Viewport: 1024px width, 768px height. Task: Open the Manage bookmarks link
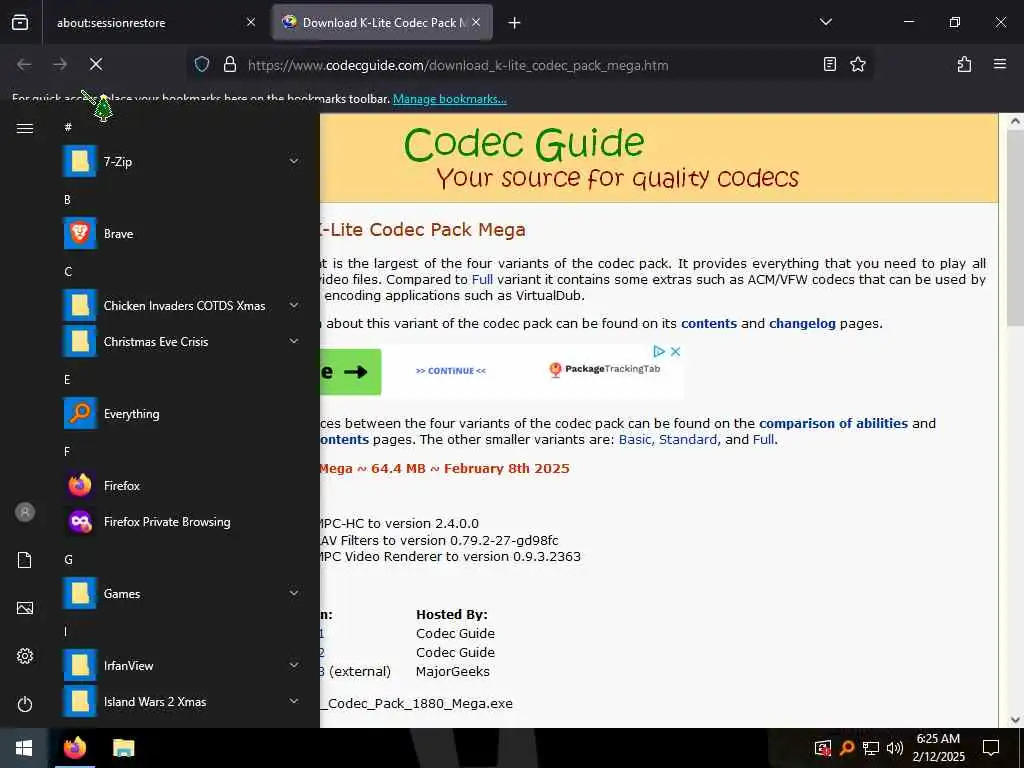(x=449, y=99)
